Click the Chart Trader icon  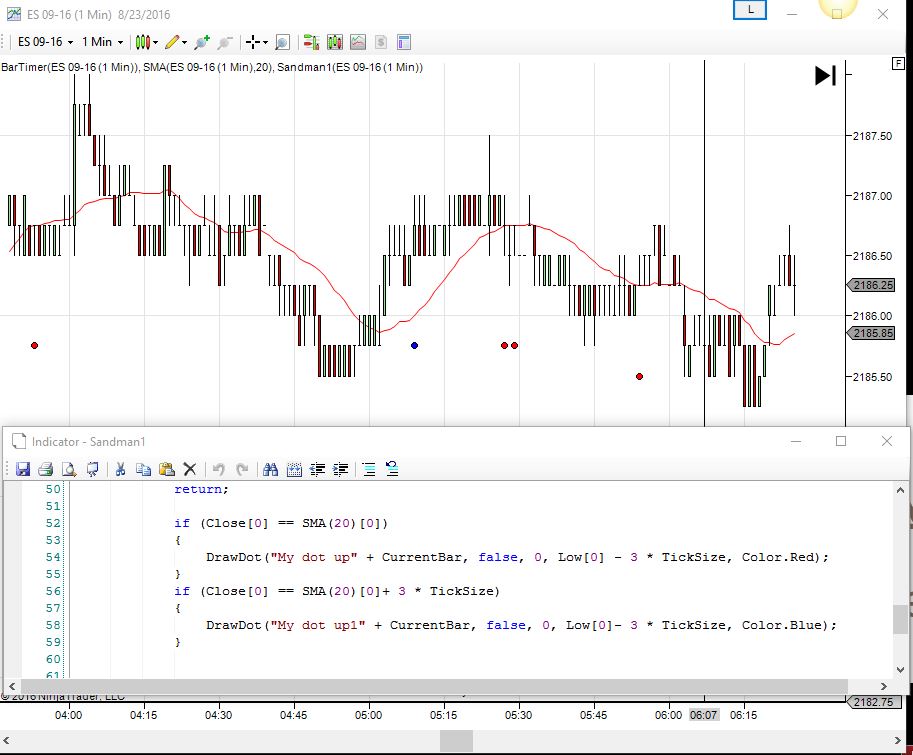pos(311,42)
